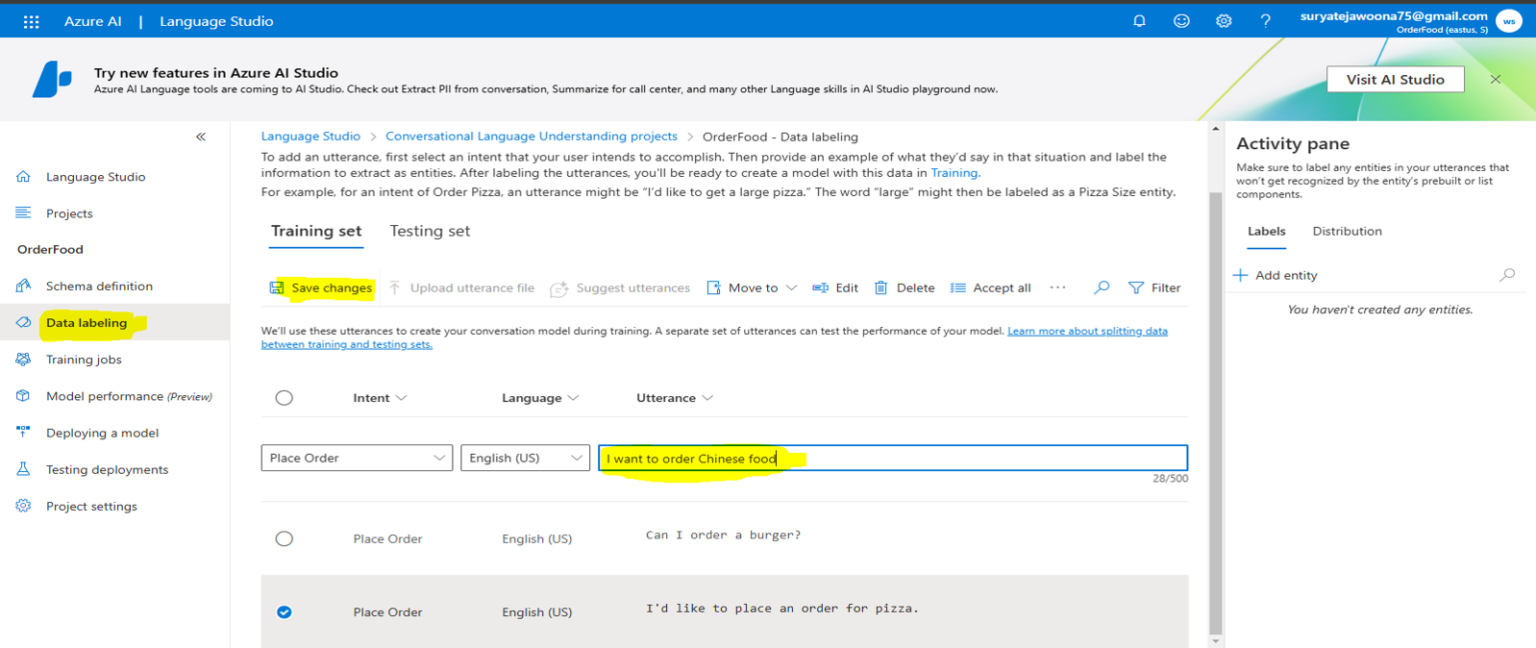Open the notifications bell icon
Screen dimensions: 1536x648
[x=1139, y=20]
